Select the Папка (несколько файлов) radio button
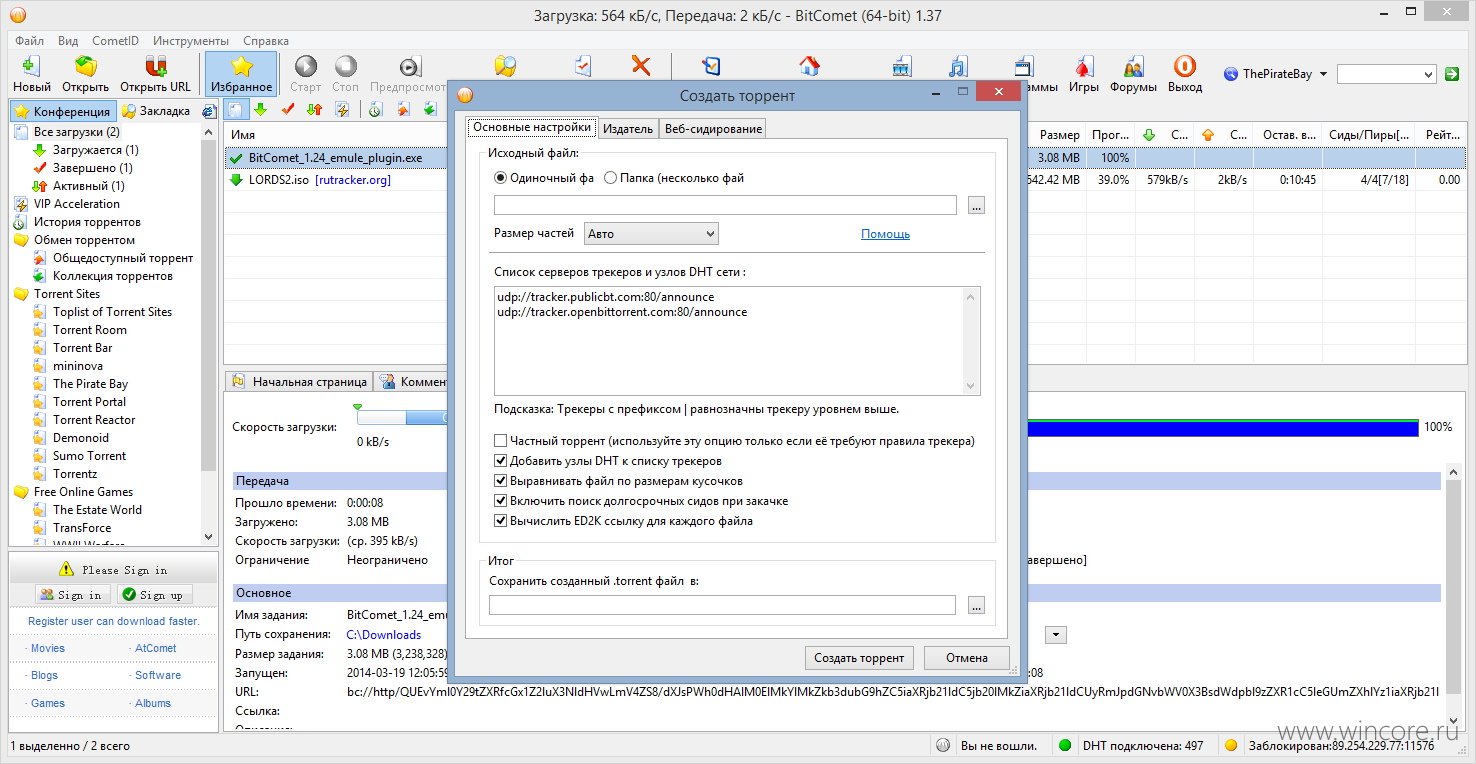1476x764 pixels. (x=610, y=178)
